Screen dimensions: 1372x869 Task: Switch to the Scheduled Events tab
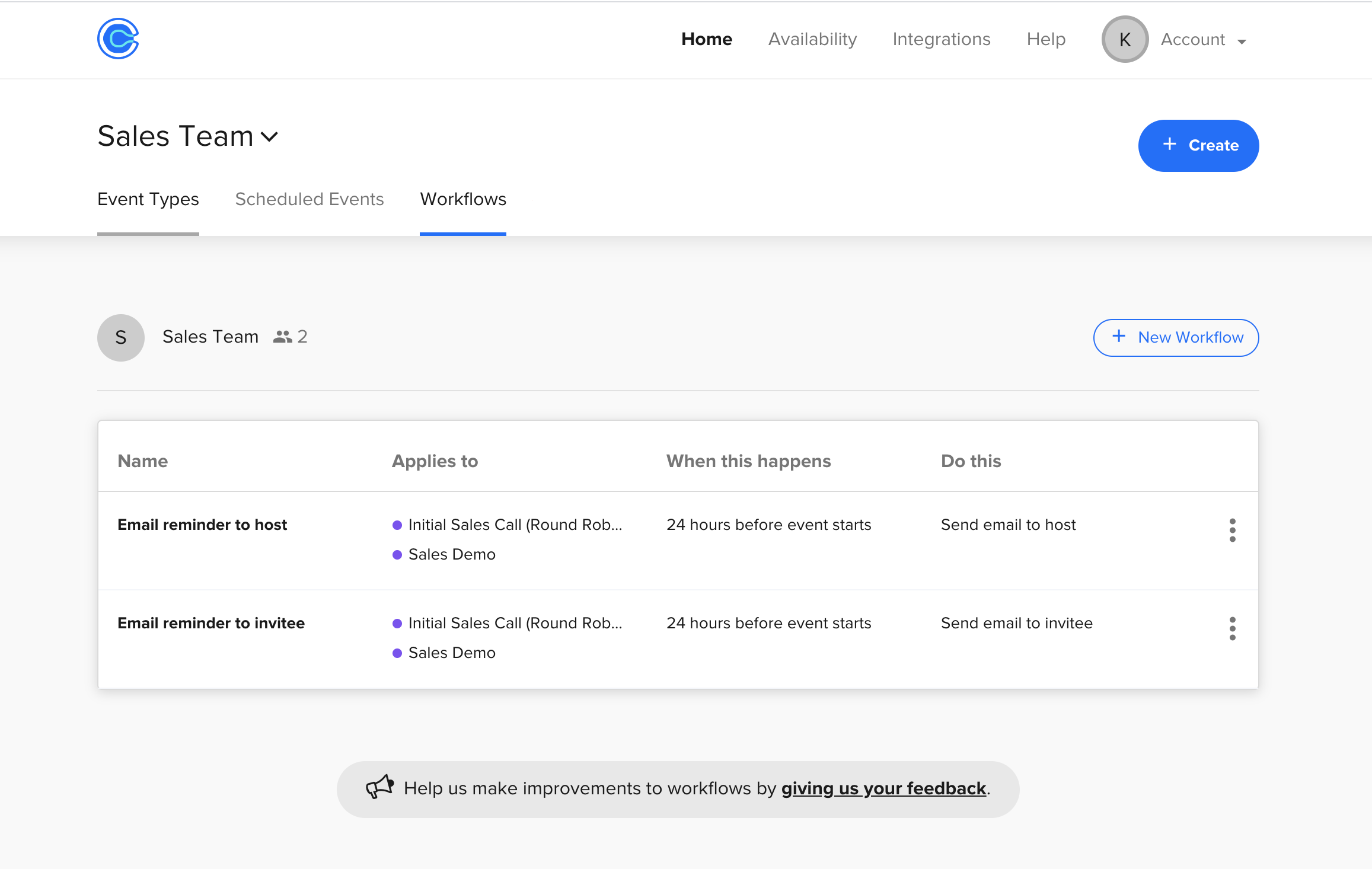[309, 199]
